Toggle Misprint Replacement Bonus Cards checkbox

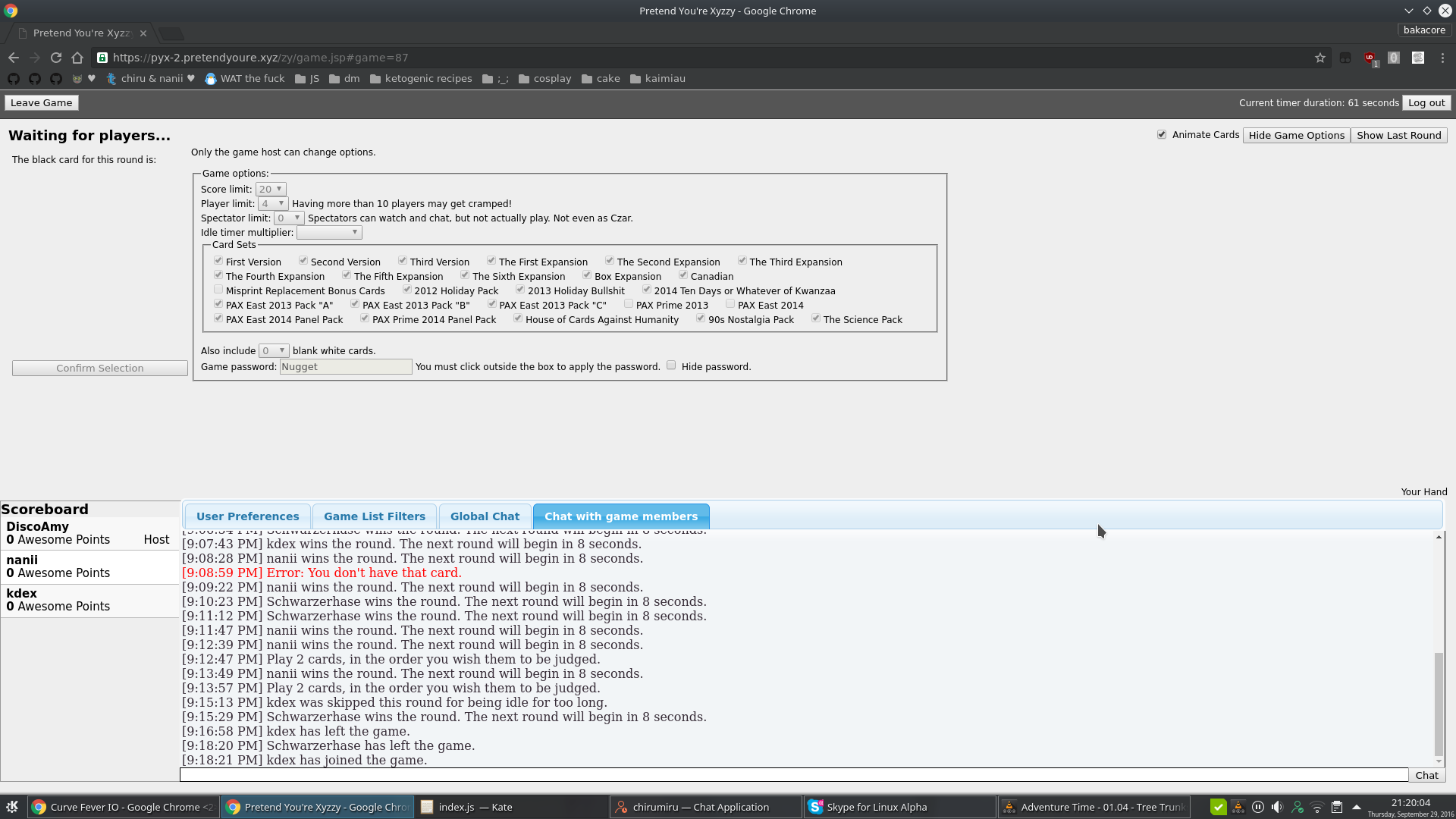point(218,290)
